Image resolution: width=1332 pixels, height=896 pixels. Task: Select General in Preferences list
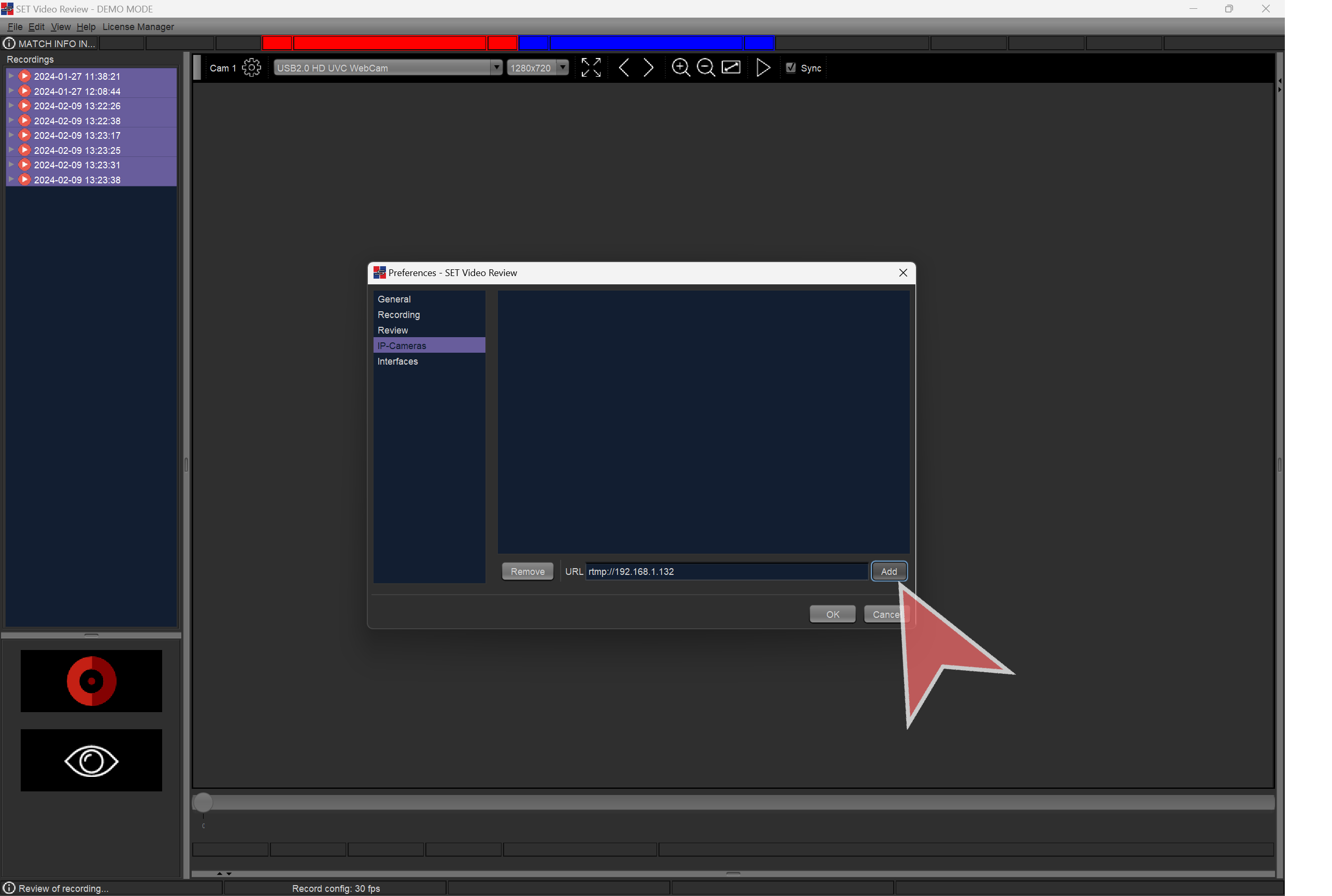pyautogui.click(x=429, y=299)
